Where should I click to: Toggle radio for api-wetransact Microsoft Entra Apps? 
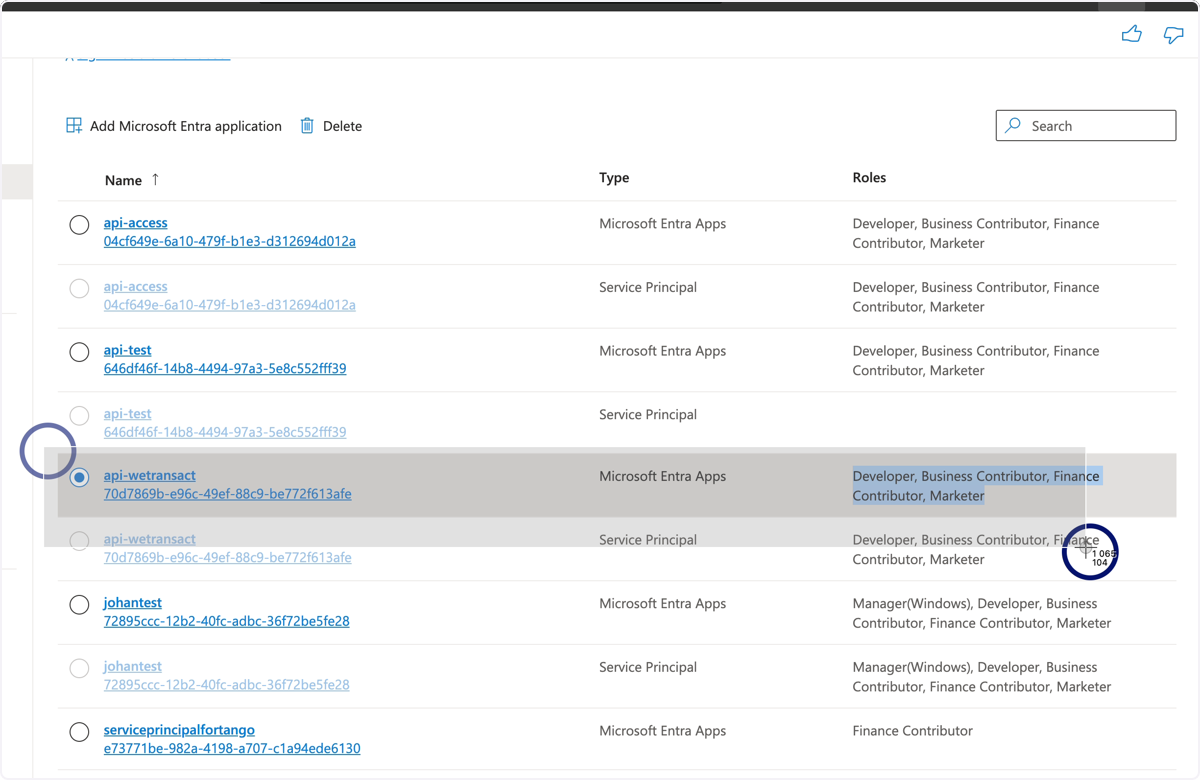(x=79, y=478)
